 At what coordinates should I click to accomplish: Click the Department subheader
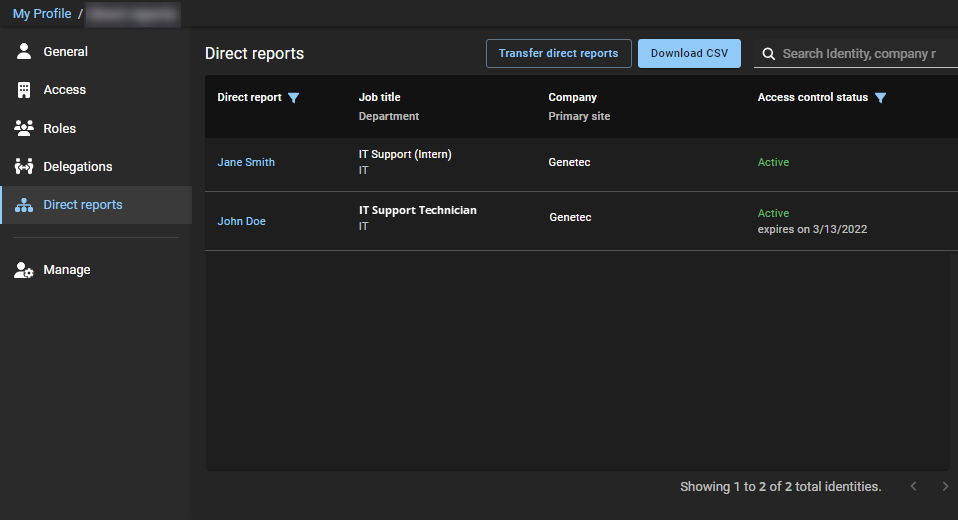pos(389,116)
